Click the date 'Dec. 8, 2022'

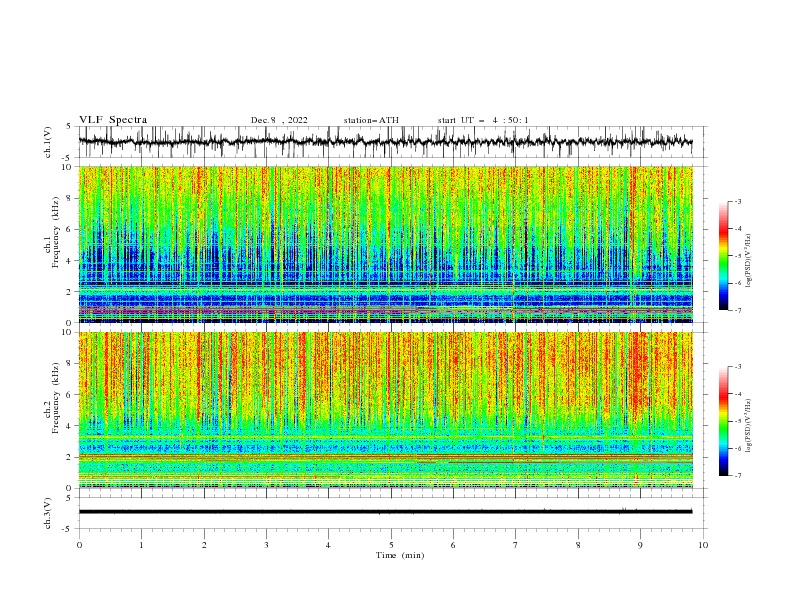tap(279, 120)
